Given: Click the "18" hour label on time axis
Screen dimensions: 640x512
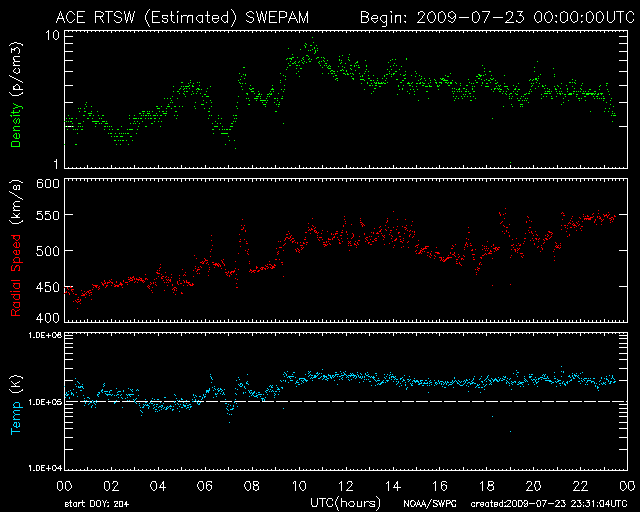Looking at the screenshot, I should point(487,486).
